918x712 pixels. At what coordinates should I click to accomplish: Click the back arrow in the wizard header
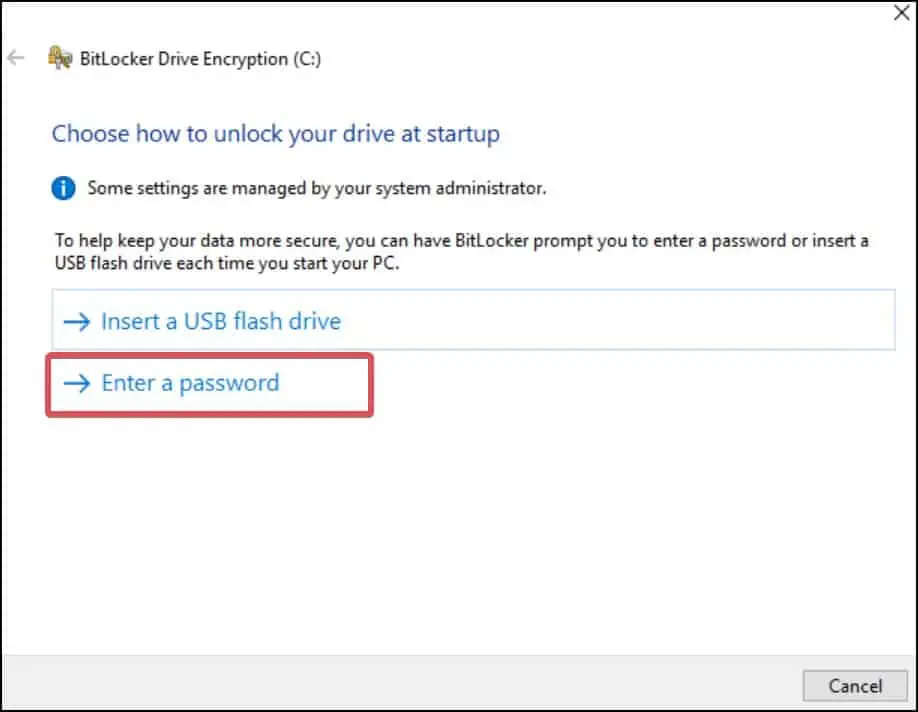16,58
